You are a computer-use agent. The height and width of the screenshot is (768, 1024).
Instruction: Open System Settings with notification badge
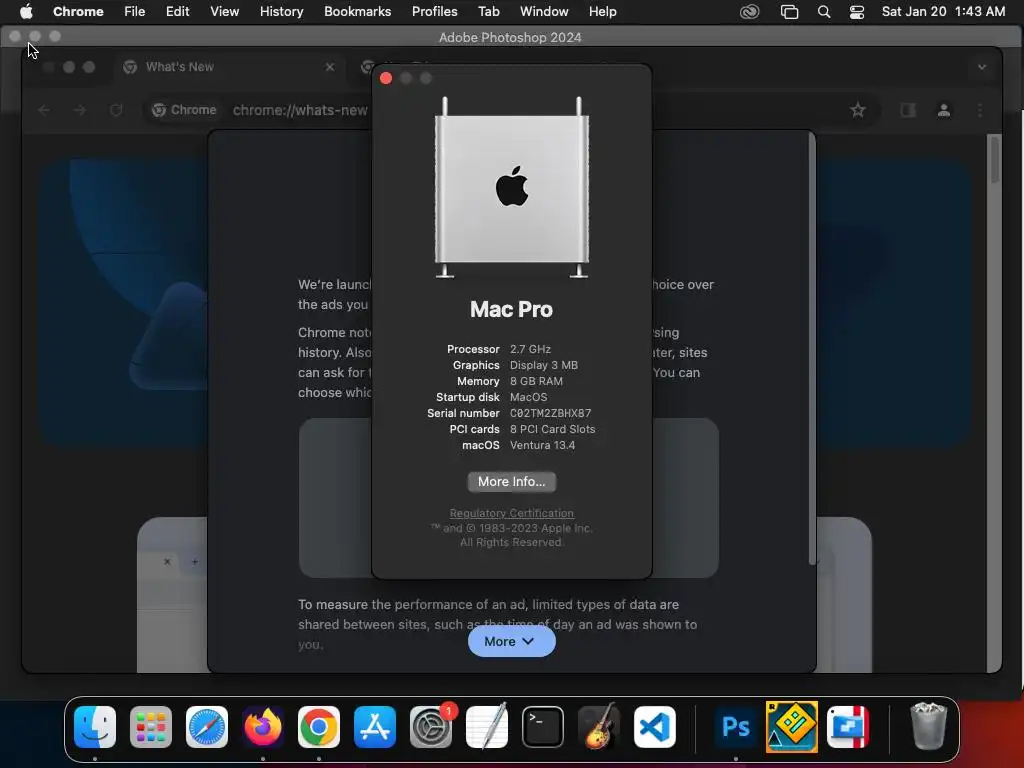431,727
